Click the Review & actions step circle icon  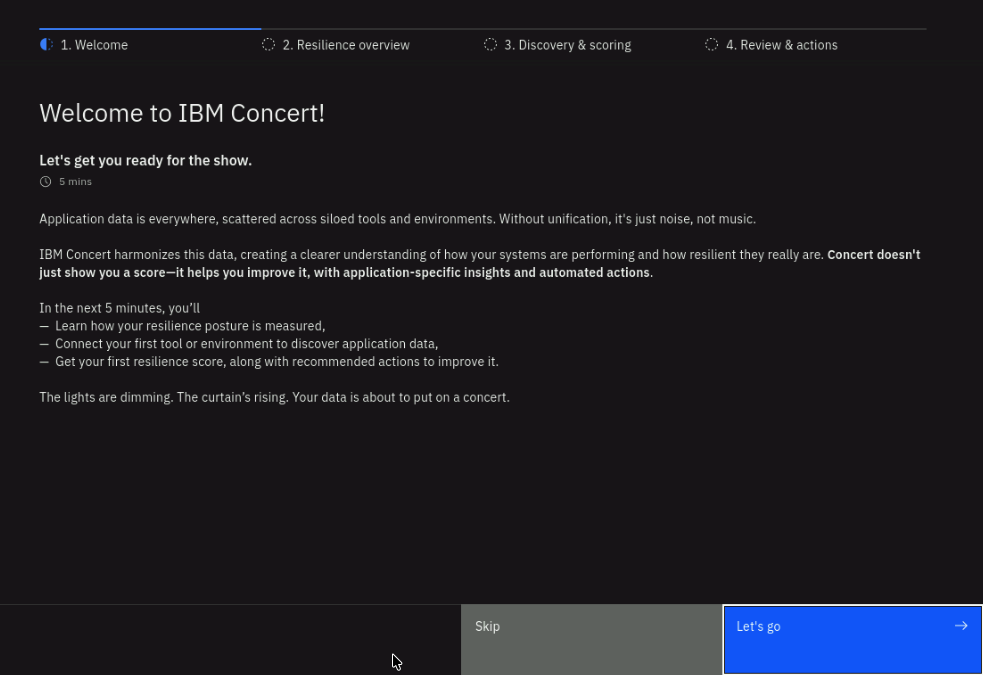pyautogui.click(x=711, y=45)
